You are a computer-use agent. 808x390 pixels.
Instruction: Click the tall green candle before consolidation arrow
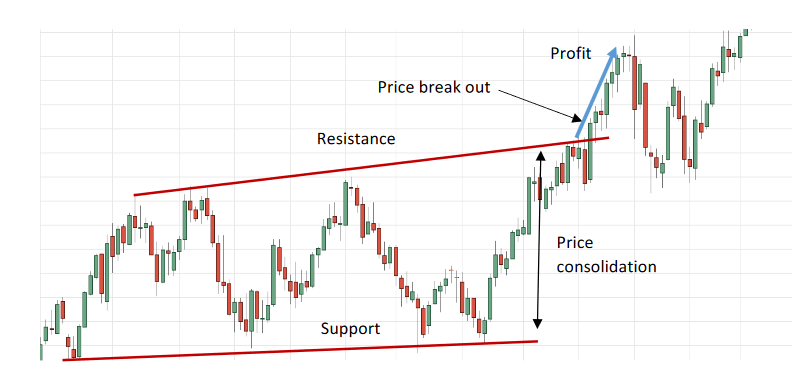pos(529,206)
